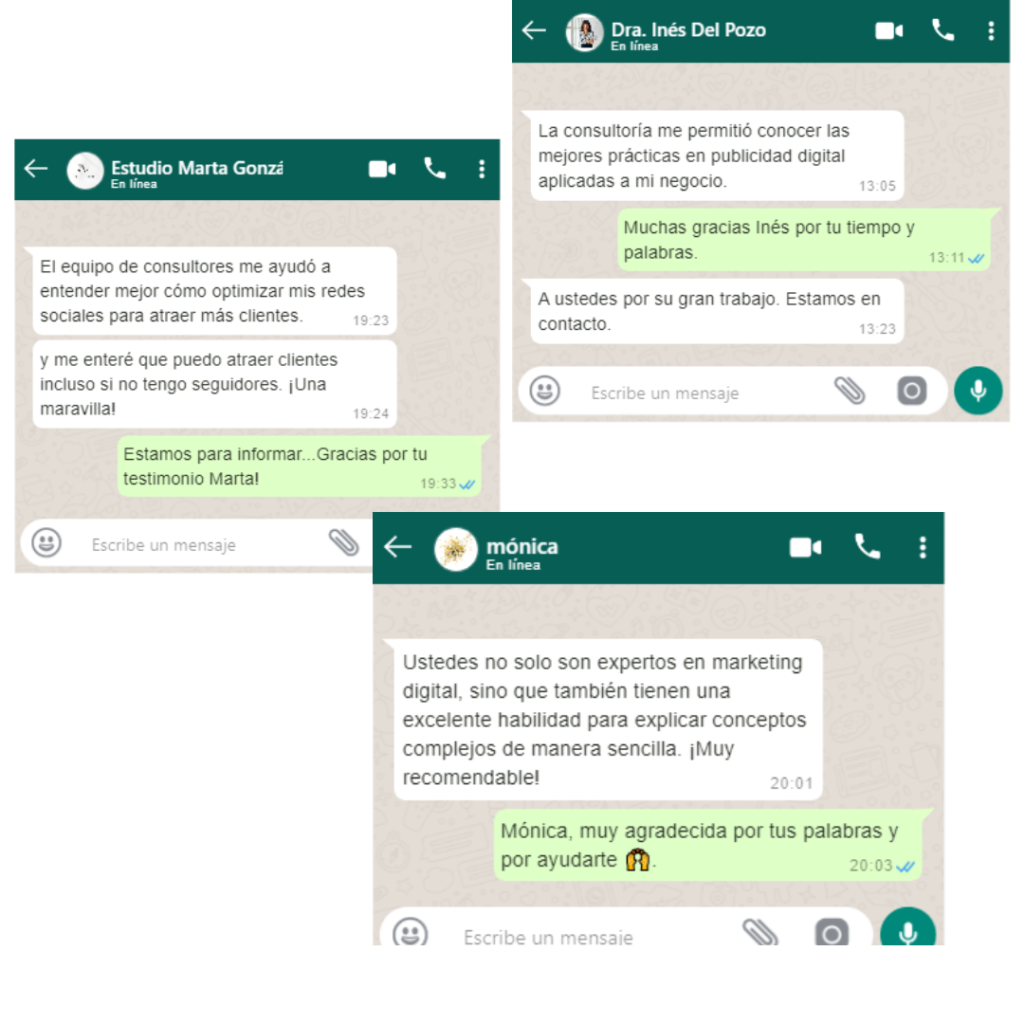Open three-dot menu in Estudio Marta chat

(481, 169)
